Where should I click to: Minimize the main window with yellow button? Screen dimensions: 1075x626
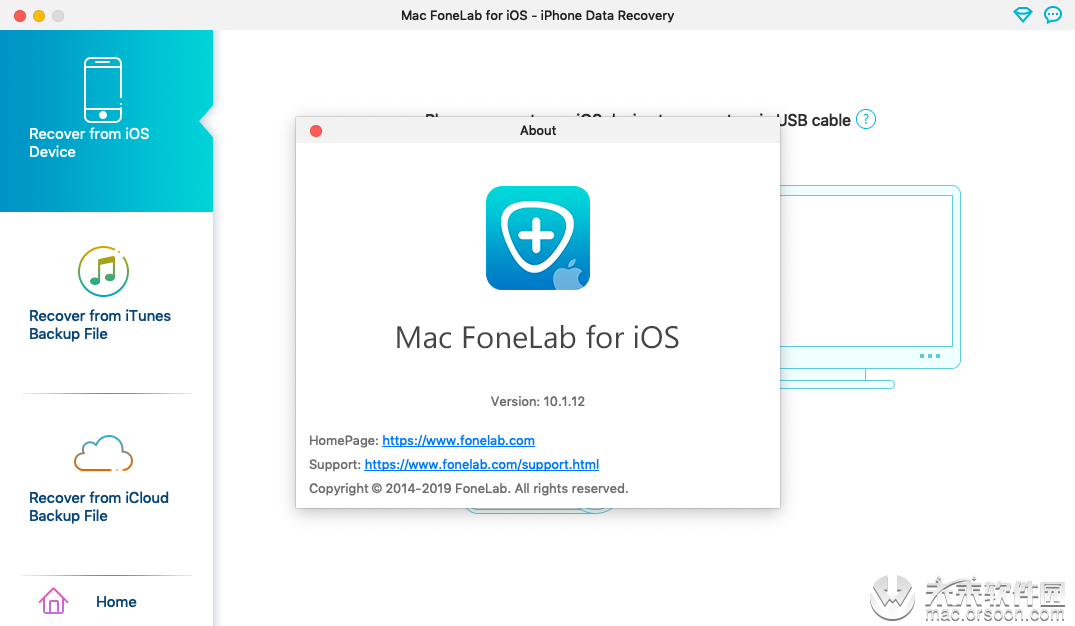click(39, 16)
